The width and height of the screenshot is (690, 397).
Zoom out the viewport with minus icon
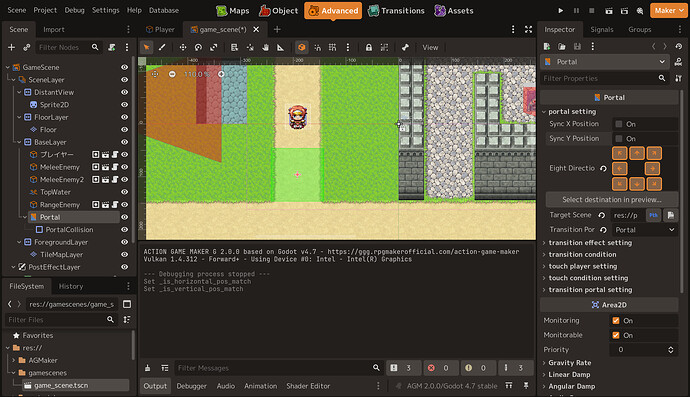click(x=172, y=74)
